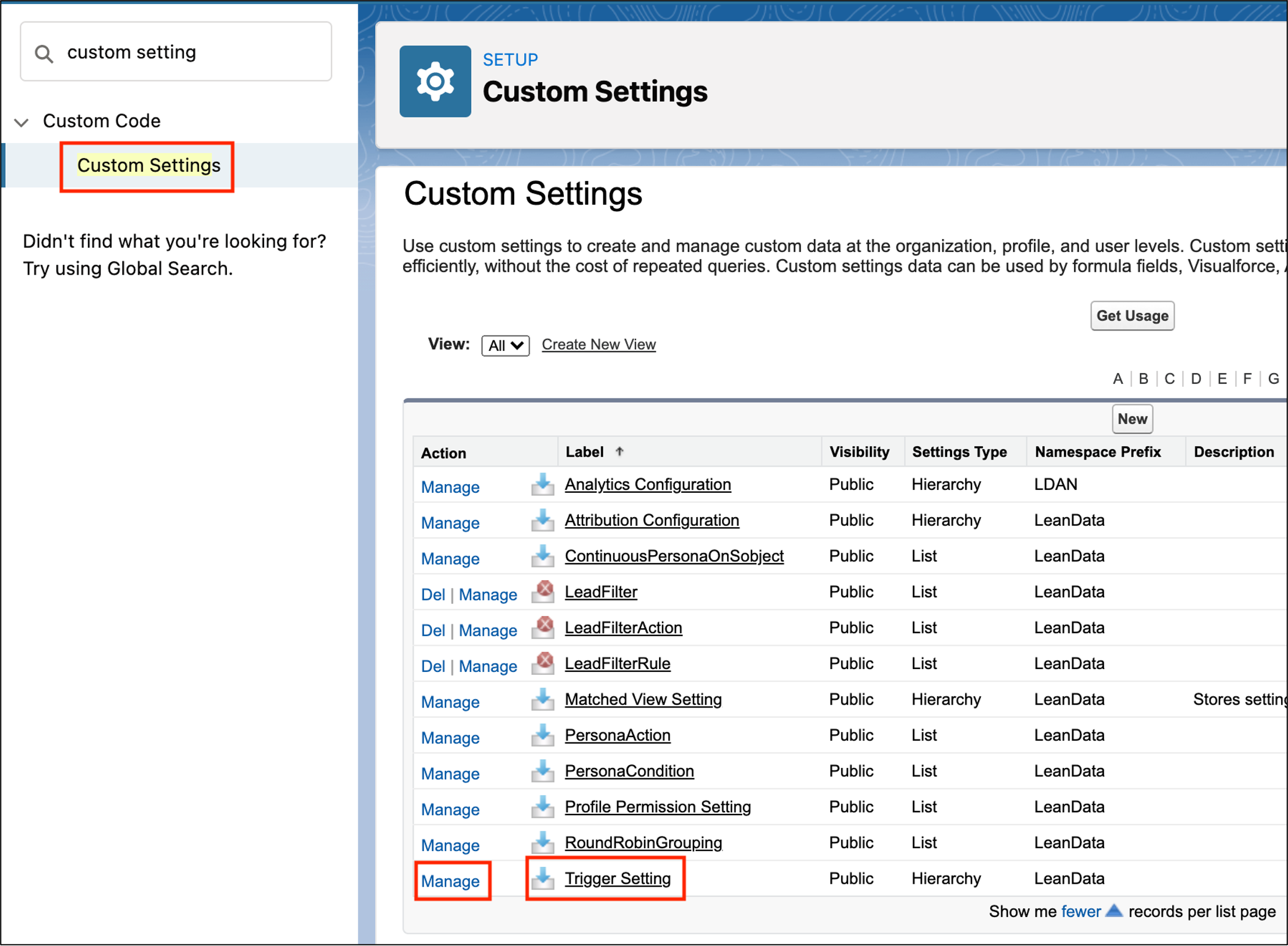
Task: Click the search magnifier icon
Action: click(44, 54)
